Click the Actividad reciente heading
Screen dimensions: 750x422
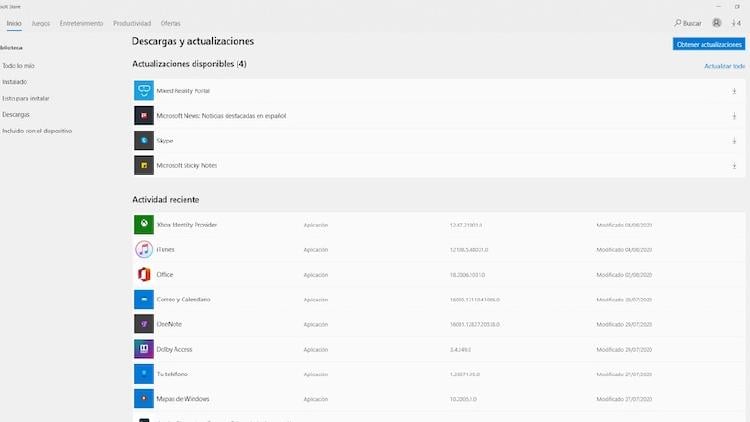(165, 200)
